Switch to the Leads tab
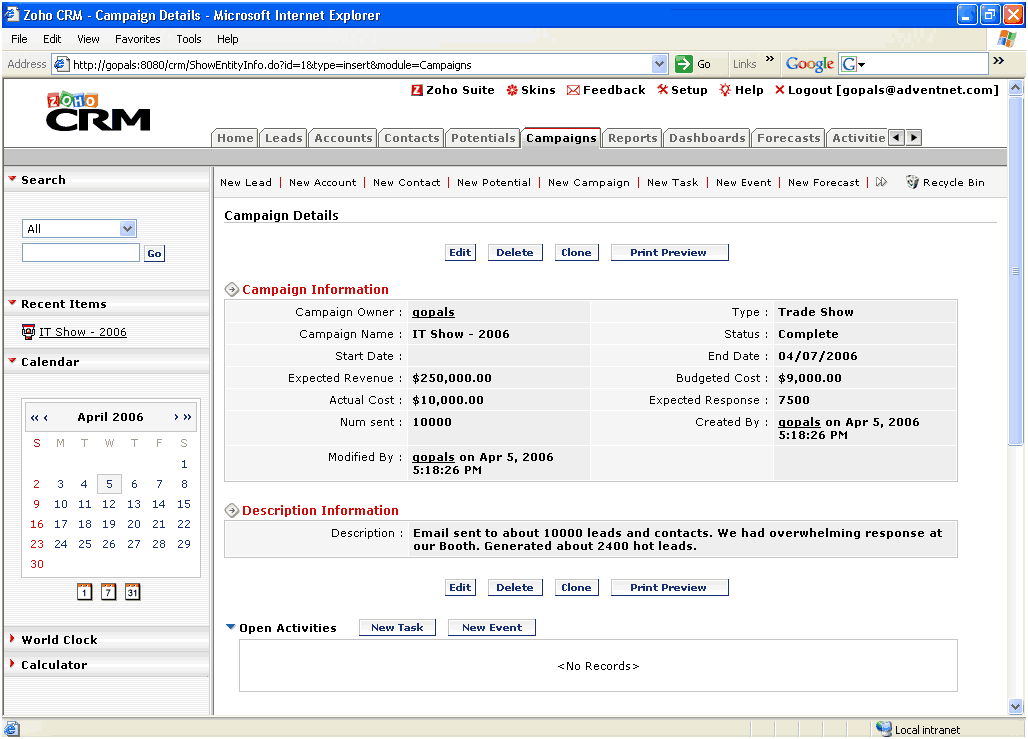1028x739 pixels. pos(283,138)
